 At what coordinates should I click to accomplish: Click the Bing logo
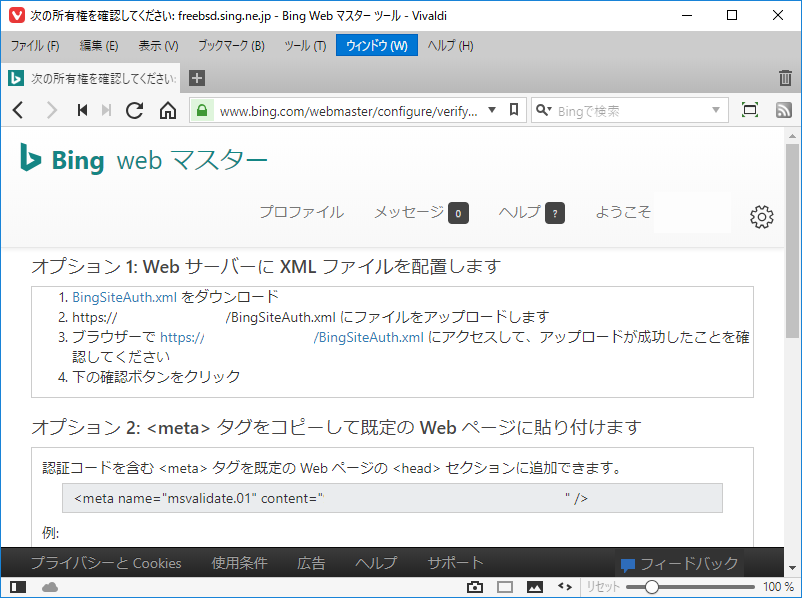click(62, 160)
